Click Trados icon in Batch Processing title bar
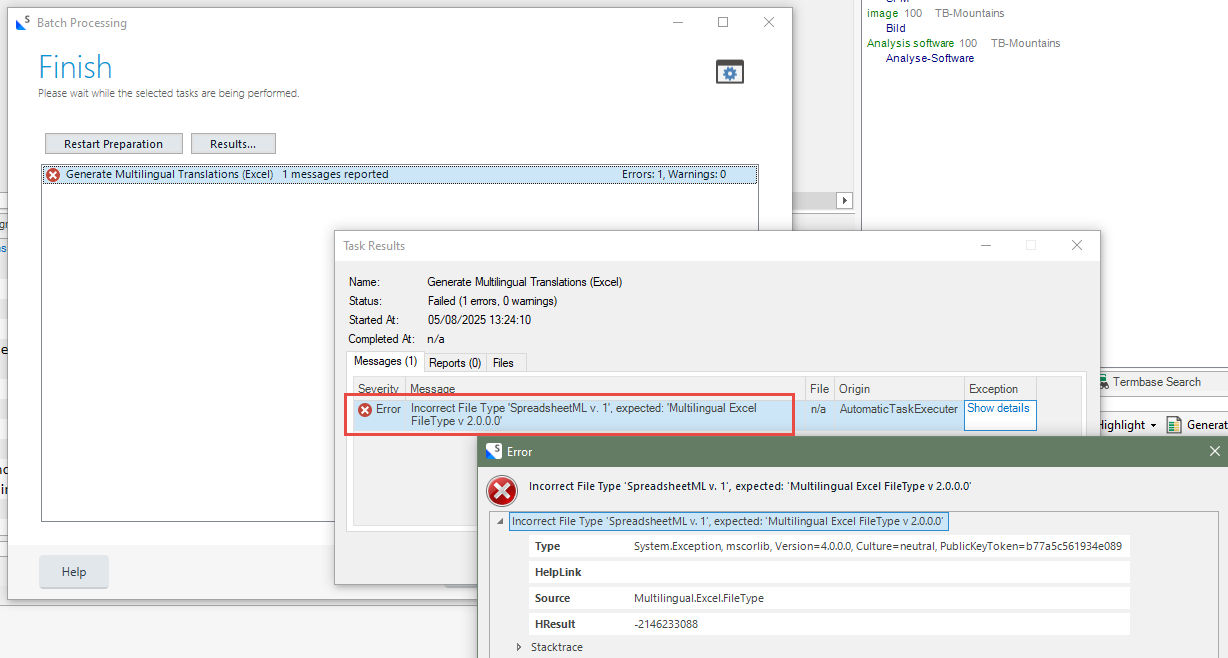 pyautogui.click(x=21, y=22)
